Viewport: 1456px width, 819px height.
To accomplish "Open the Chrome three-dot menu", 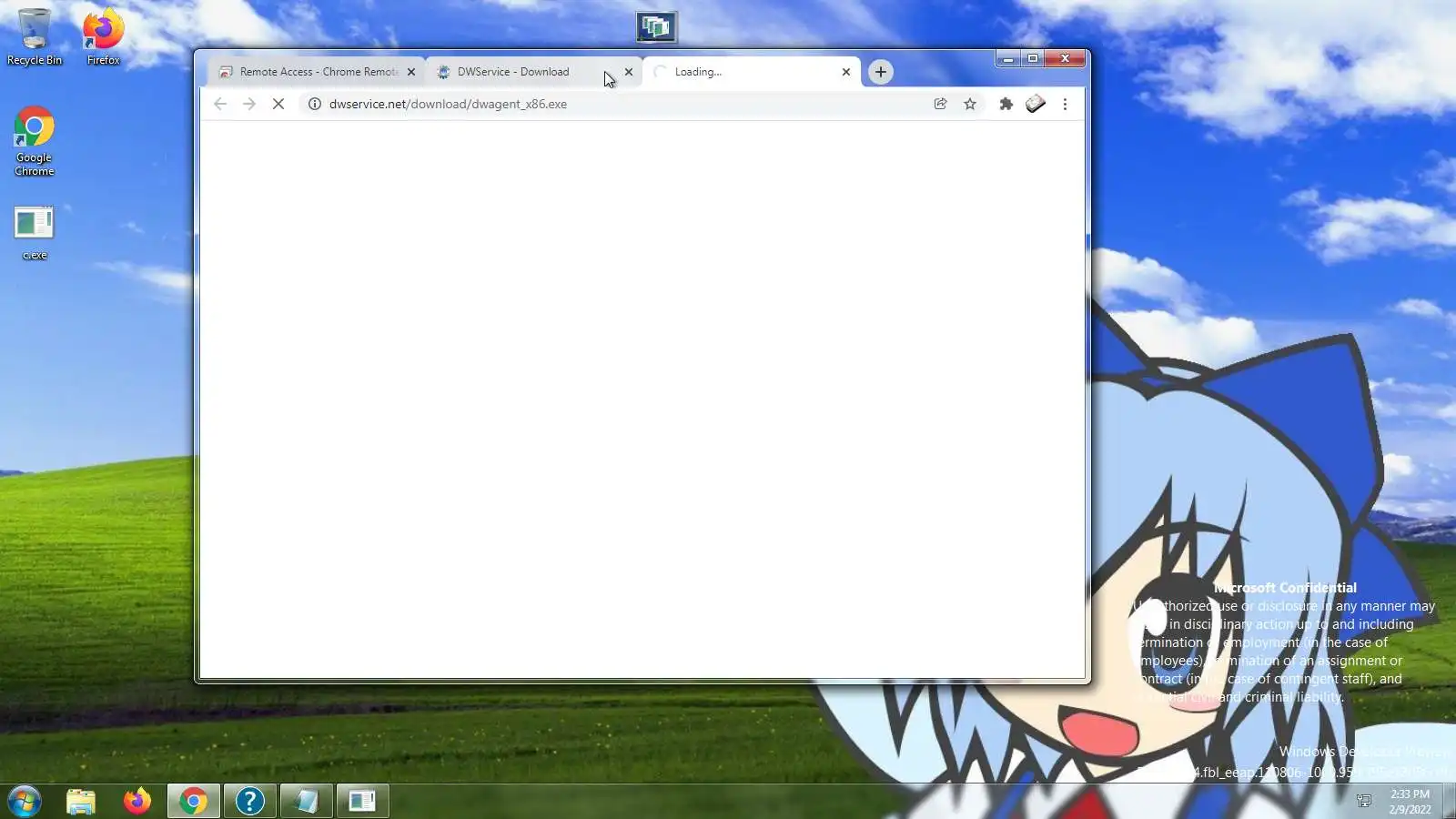I will (1066, 104).
